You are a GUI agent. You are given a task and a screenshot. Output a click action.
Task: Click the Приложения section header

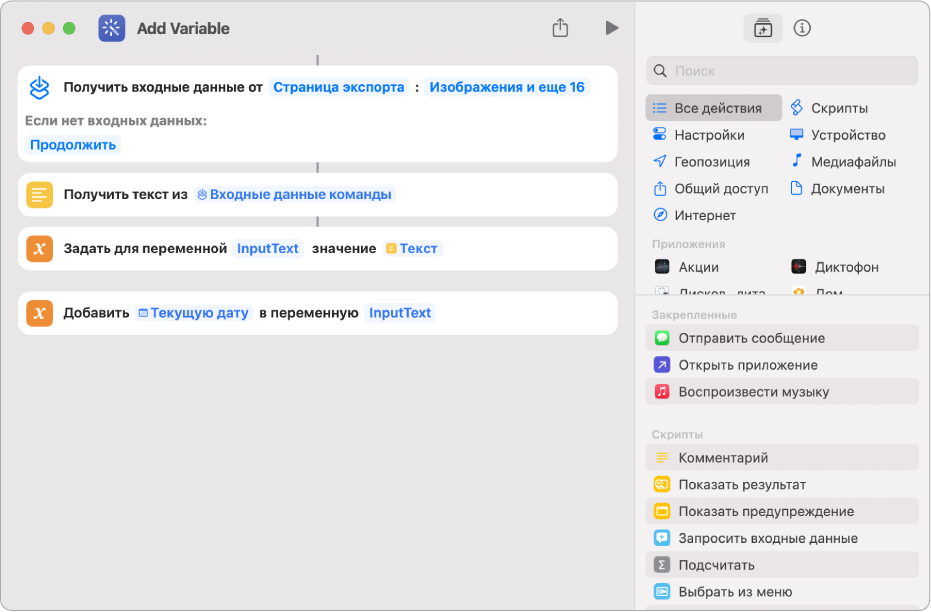tap(688, 244)
